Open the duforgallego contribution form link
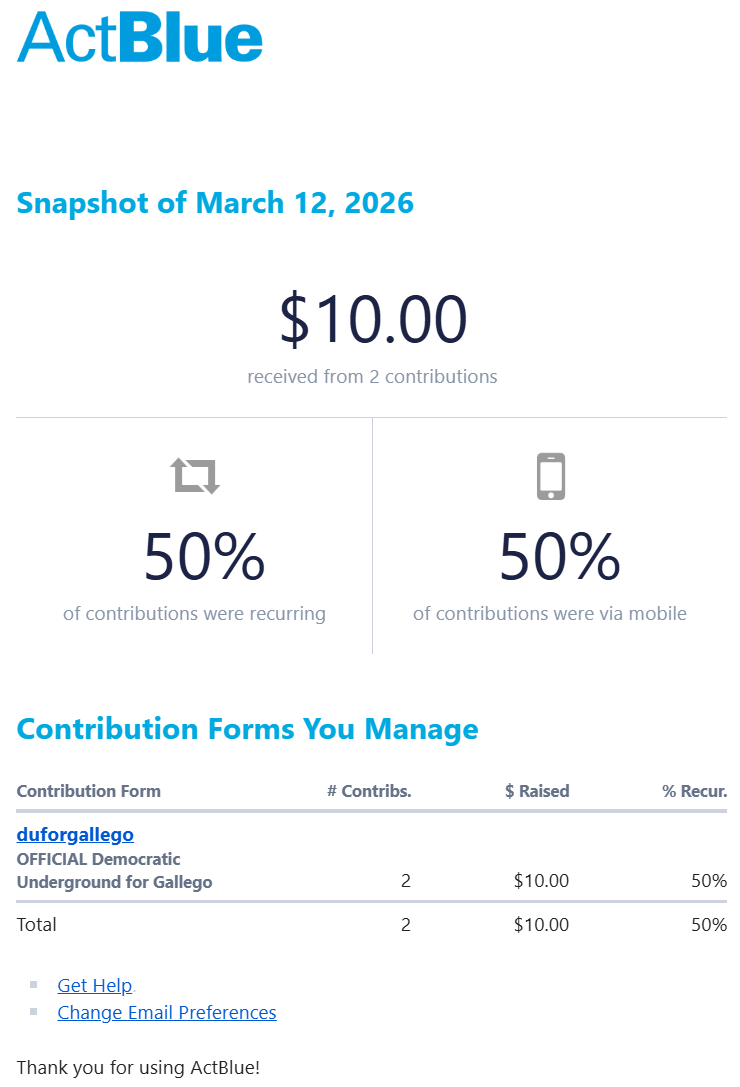Image resolution: width=740 pixels, height=1087 pixels. pos(75,834)
